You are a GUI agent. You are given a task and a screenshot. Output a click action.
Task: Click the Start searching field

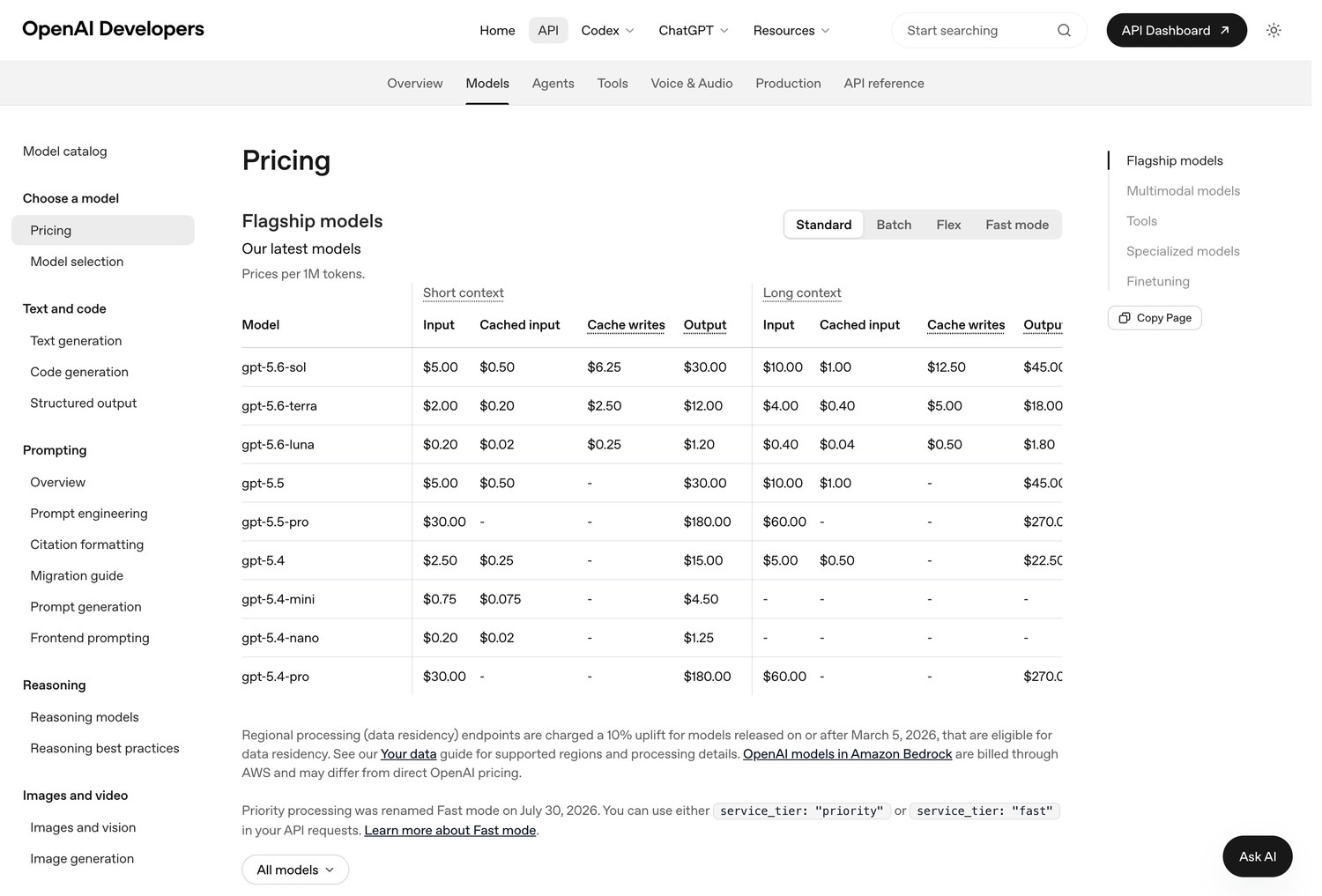pos(989,30)
